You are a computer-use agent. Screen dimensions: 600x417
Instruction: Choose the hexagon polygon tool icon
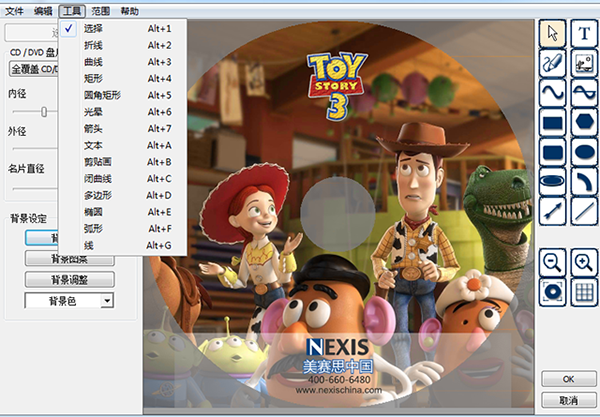[584, 122]
